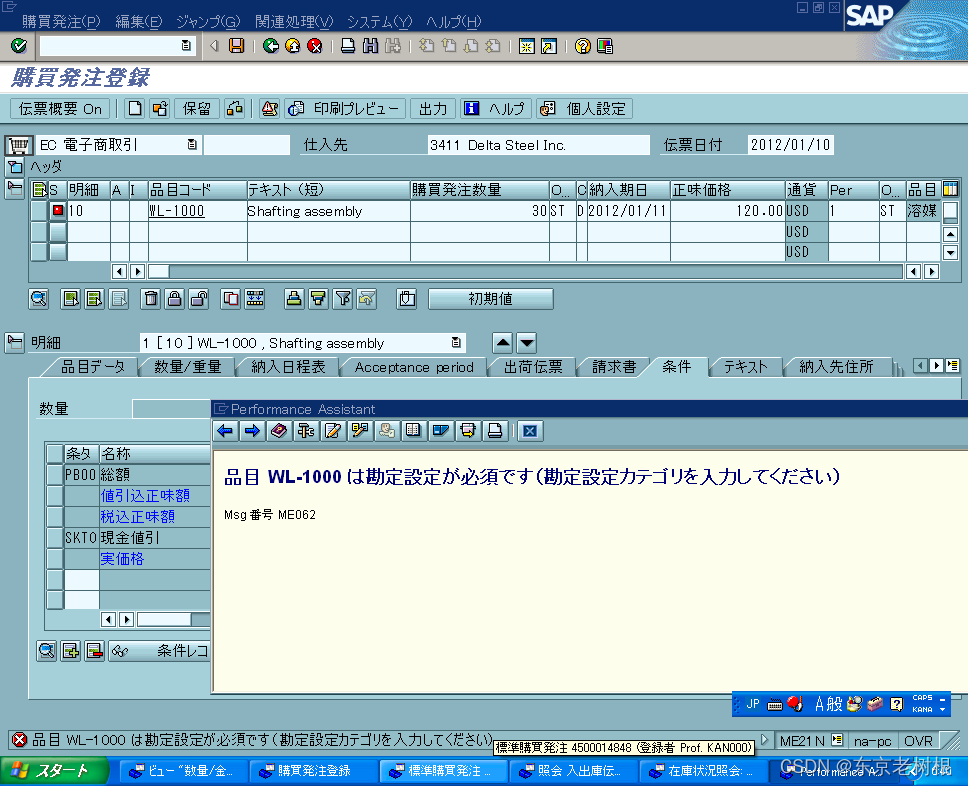Click the condition detail magnifier icon
Image resolution: width=968 pixels, height=786 pixels.
pyautogui.click(x=47, y=651)
